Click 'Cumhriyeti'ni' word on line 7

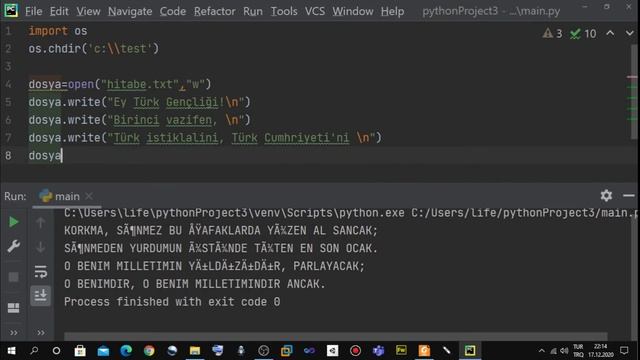(x=307, y=138)
